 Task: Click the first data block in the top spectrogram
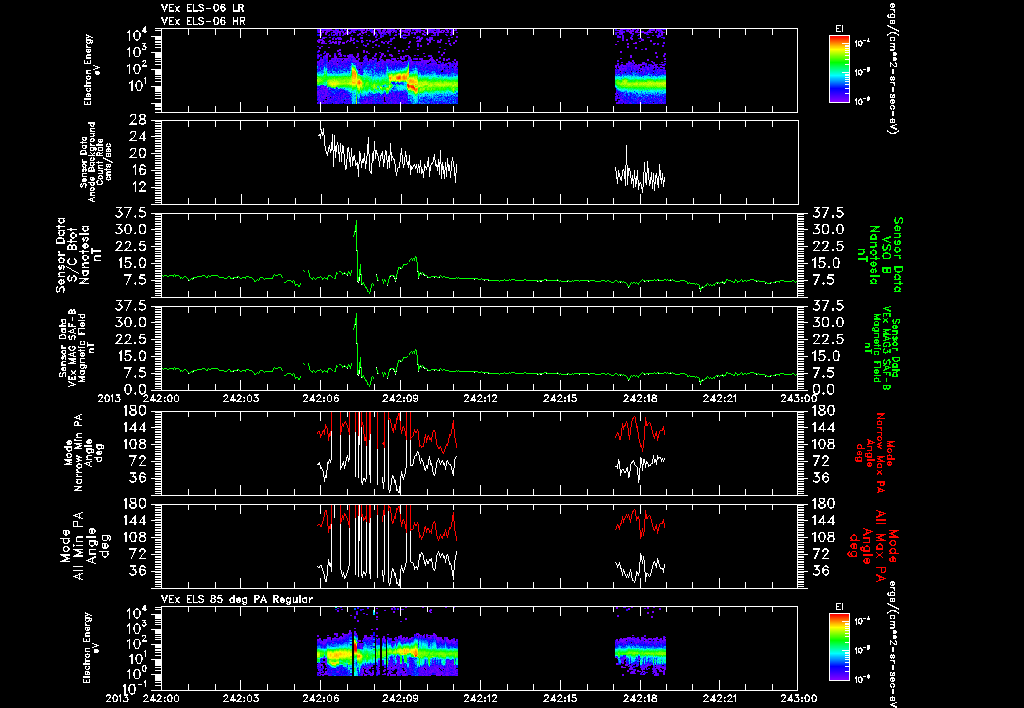(x=387, y=67)
